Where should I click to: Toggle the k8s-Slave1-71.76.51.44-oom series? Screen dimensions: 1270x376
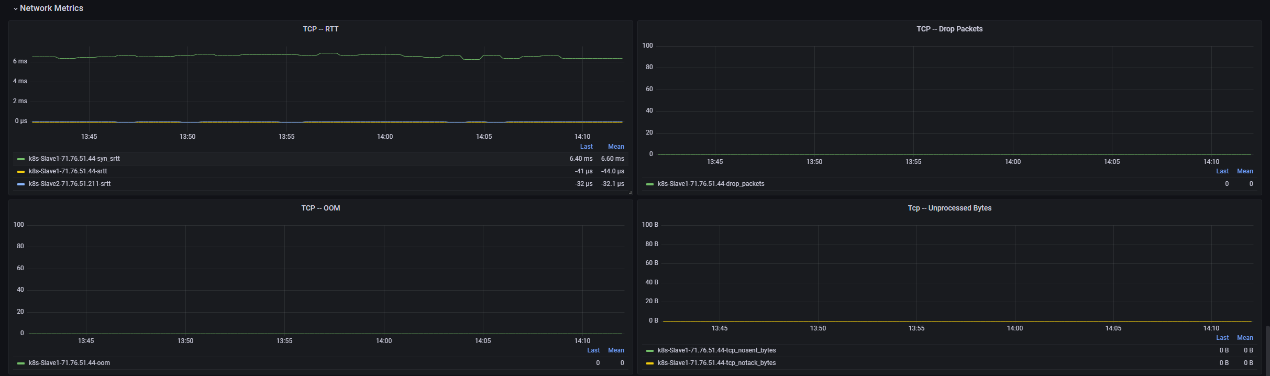pyautogui.click(x=68, y=363)
